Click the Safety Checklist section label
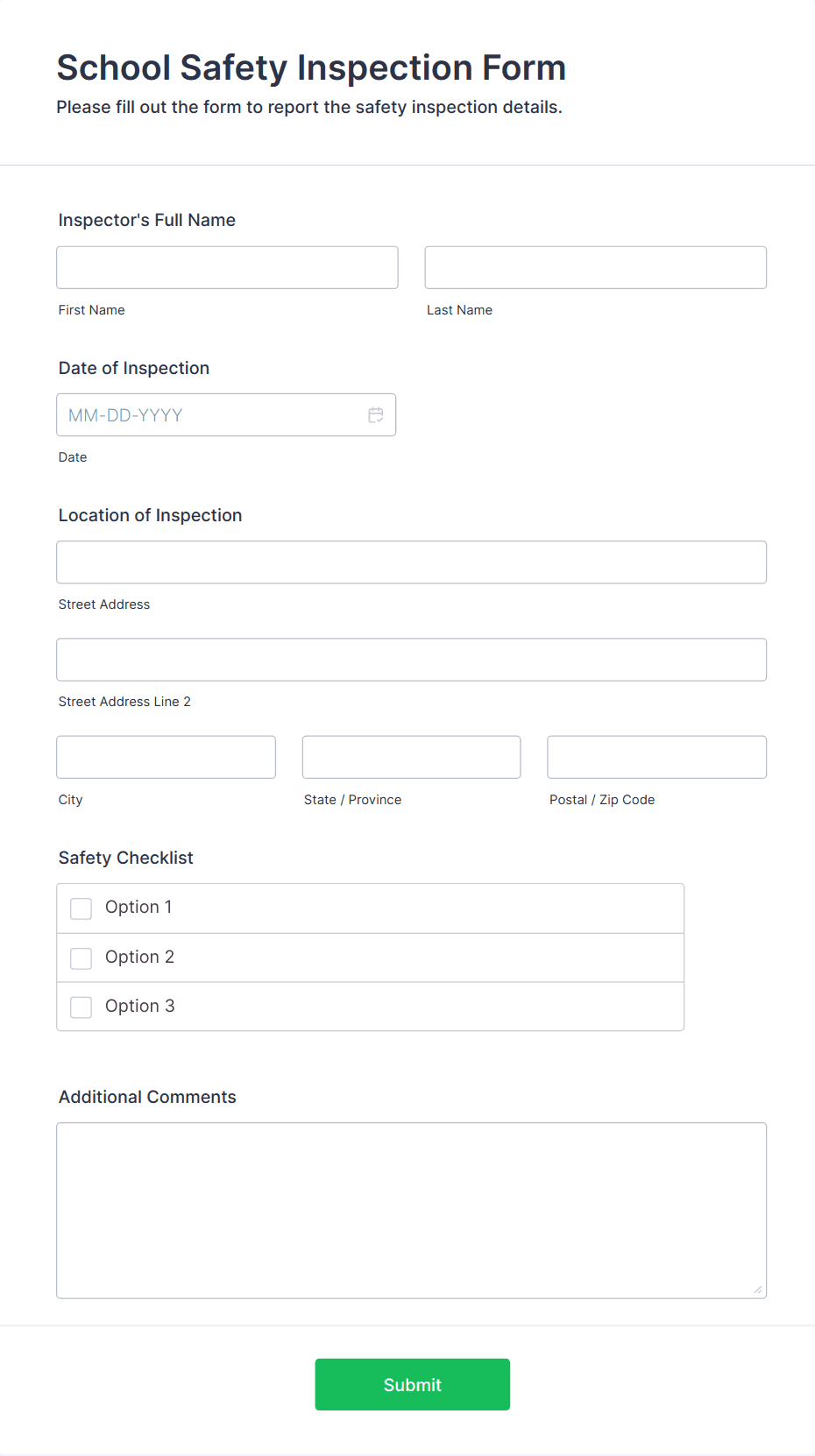 click(x=125, y=858)
